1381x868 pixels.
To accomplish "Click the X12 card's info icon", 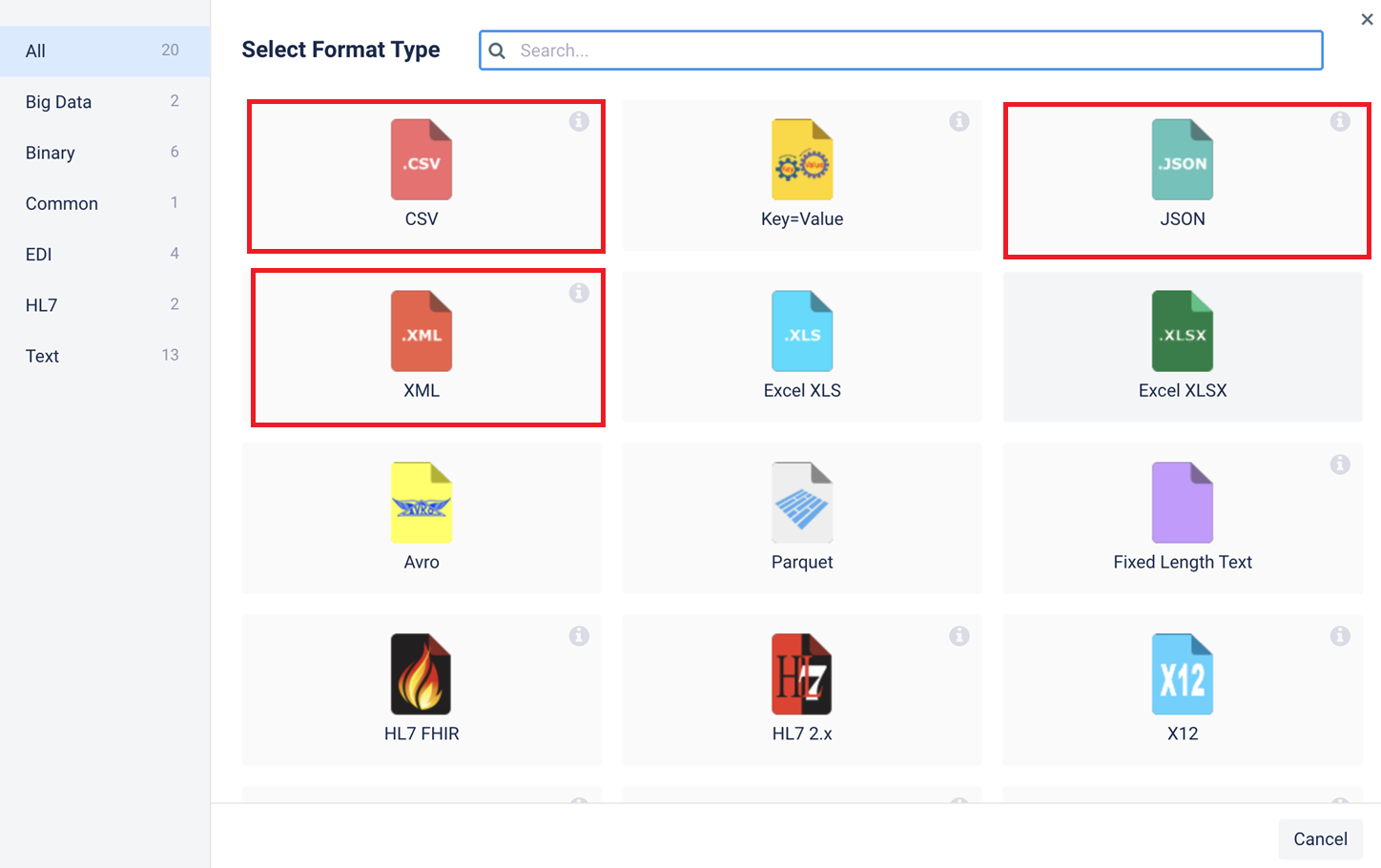I will click(x=1340, y=636).
